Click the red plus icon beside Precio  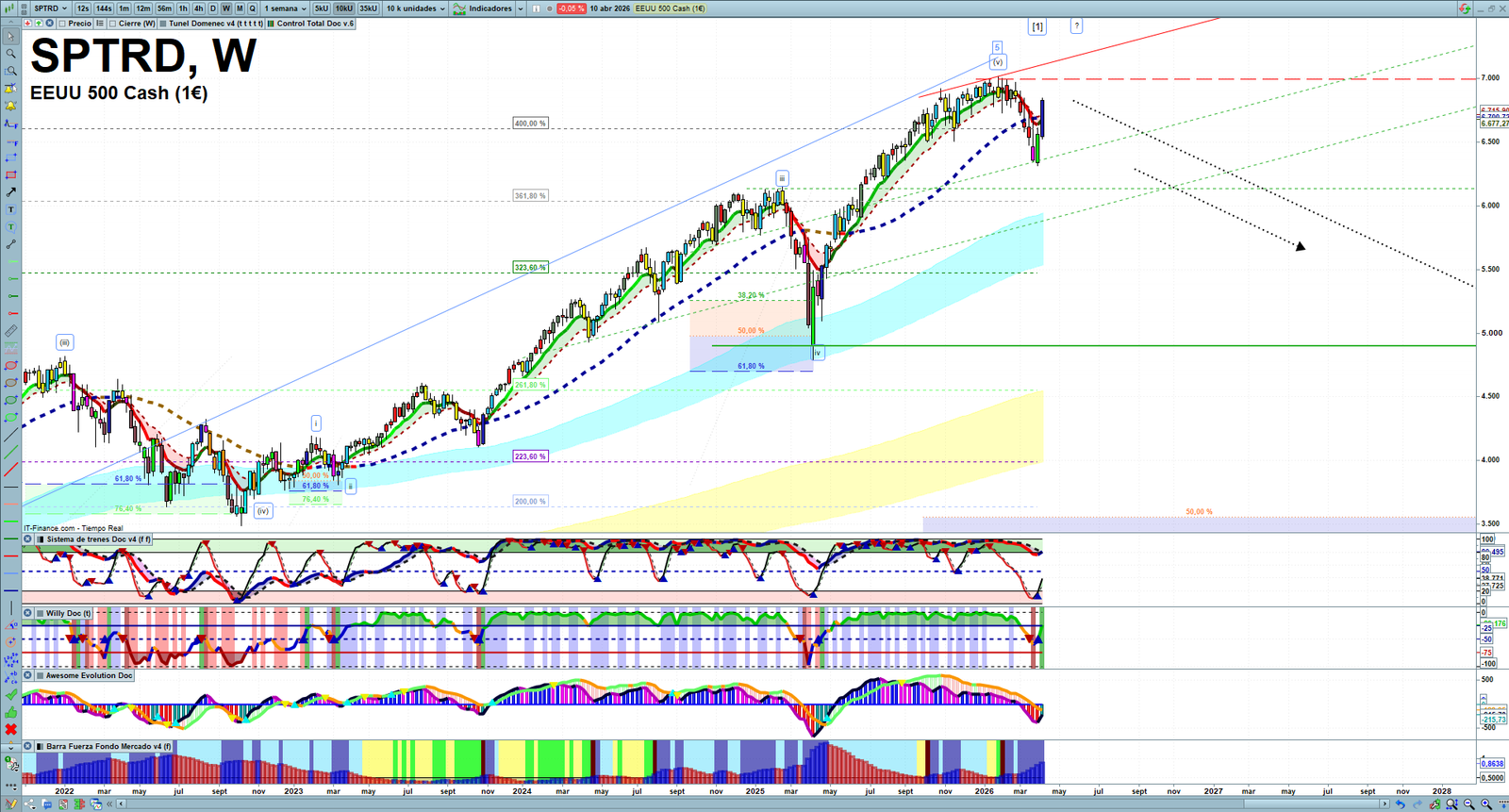pyautogui.click(x=28, y=24)
